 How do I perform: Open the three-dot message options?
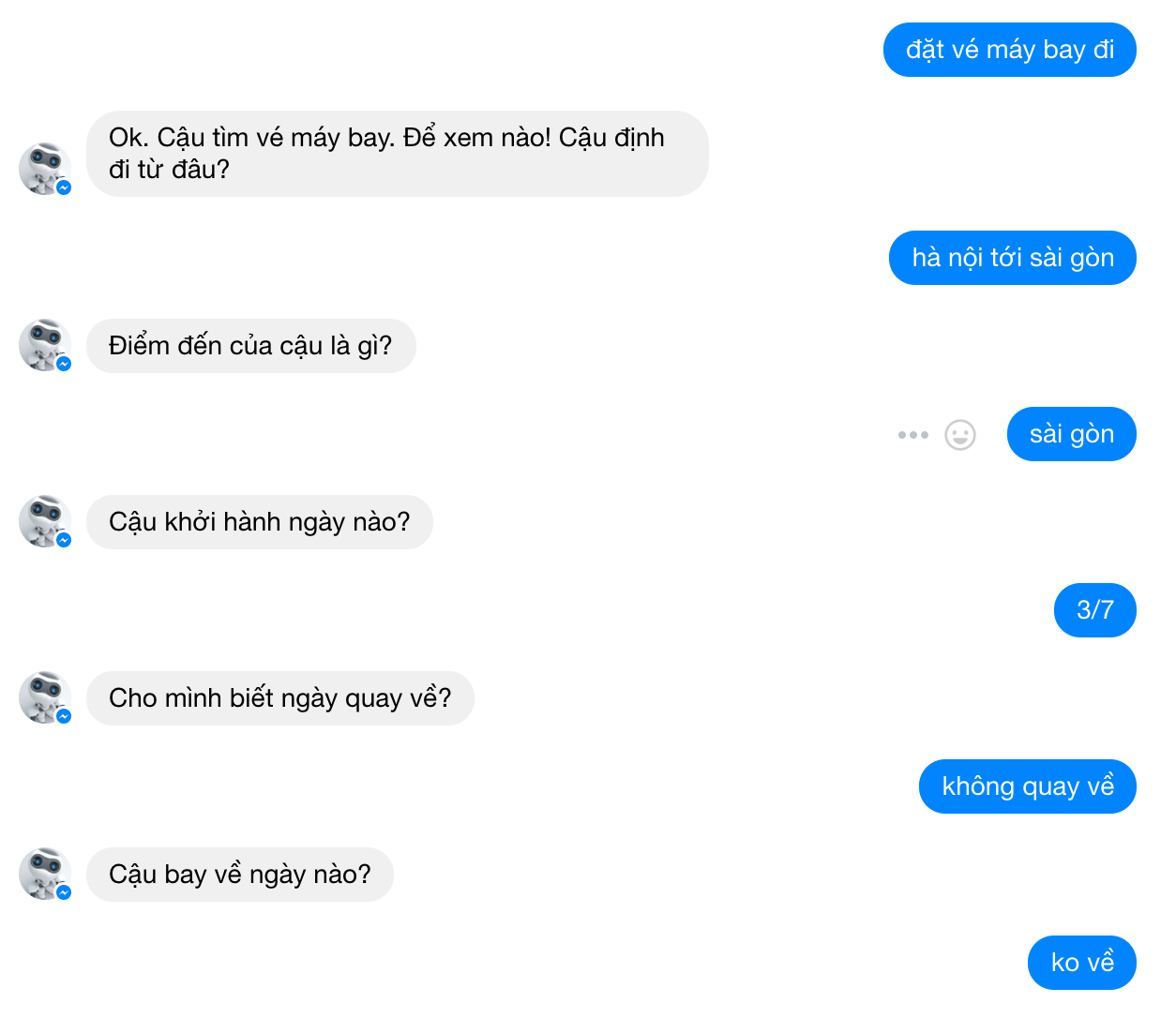pyautogui.click(x=912, y=435)
